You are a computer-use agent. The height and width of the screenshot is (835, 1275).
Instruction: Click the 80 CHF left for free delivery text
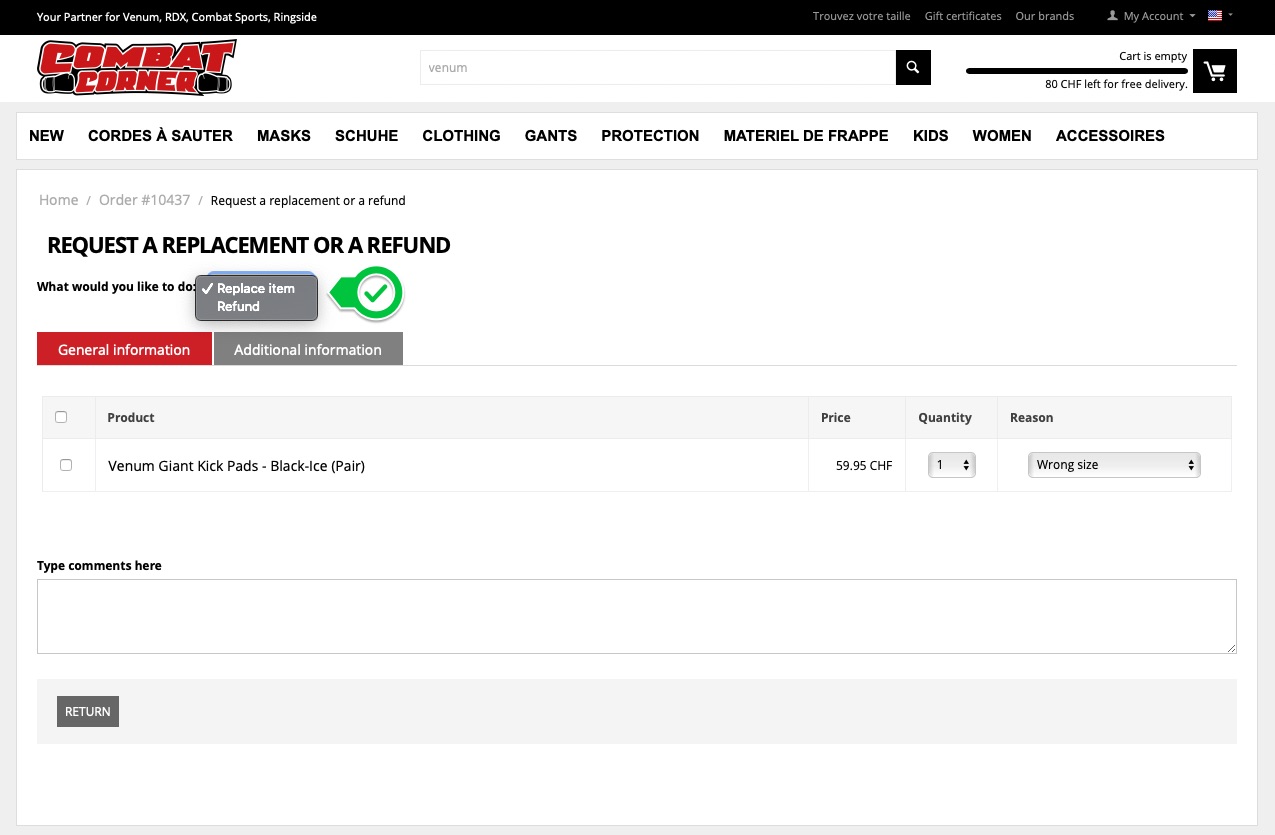click(1116, 84)
